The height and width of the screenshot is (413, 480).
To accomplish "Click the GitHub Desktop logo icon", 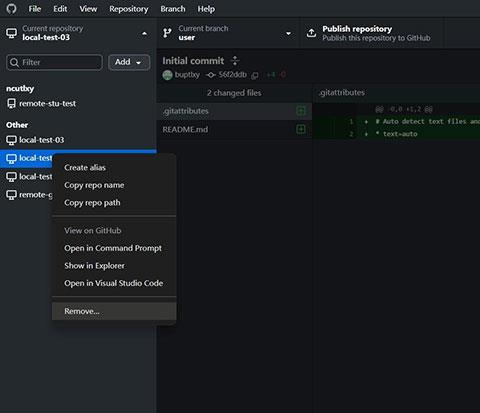I will pyautogui.click(x=11, y=9).
